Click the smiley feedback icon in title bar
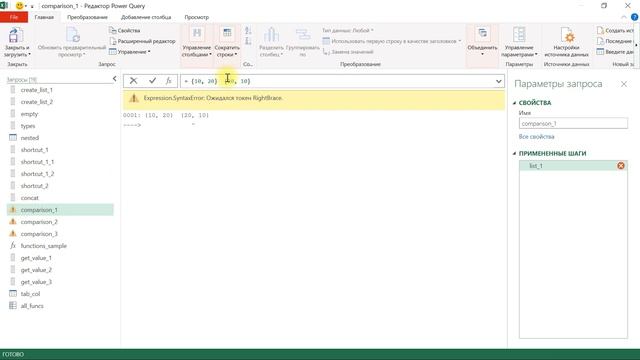The width and height of the screenshot is (640, 360). coord(19,6)
